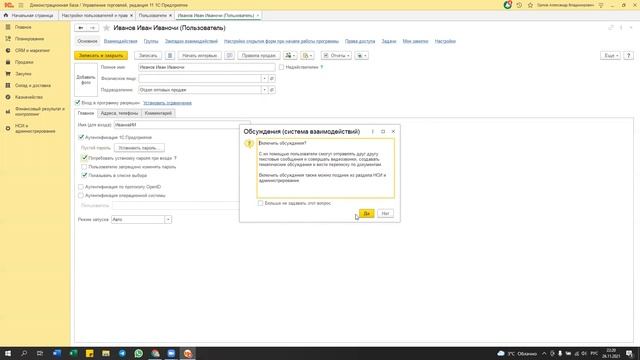Switch to 'Комментарий' tab
The image size is (640, 360).
pos(158,113)
